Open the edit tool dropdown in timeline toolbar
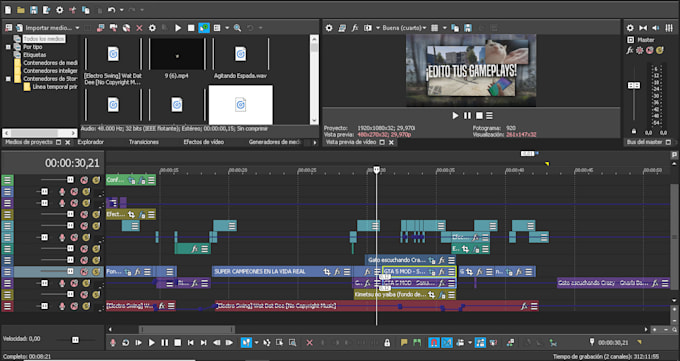The height and width of the screenshot is (361, 680). (256, 342)
